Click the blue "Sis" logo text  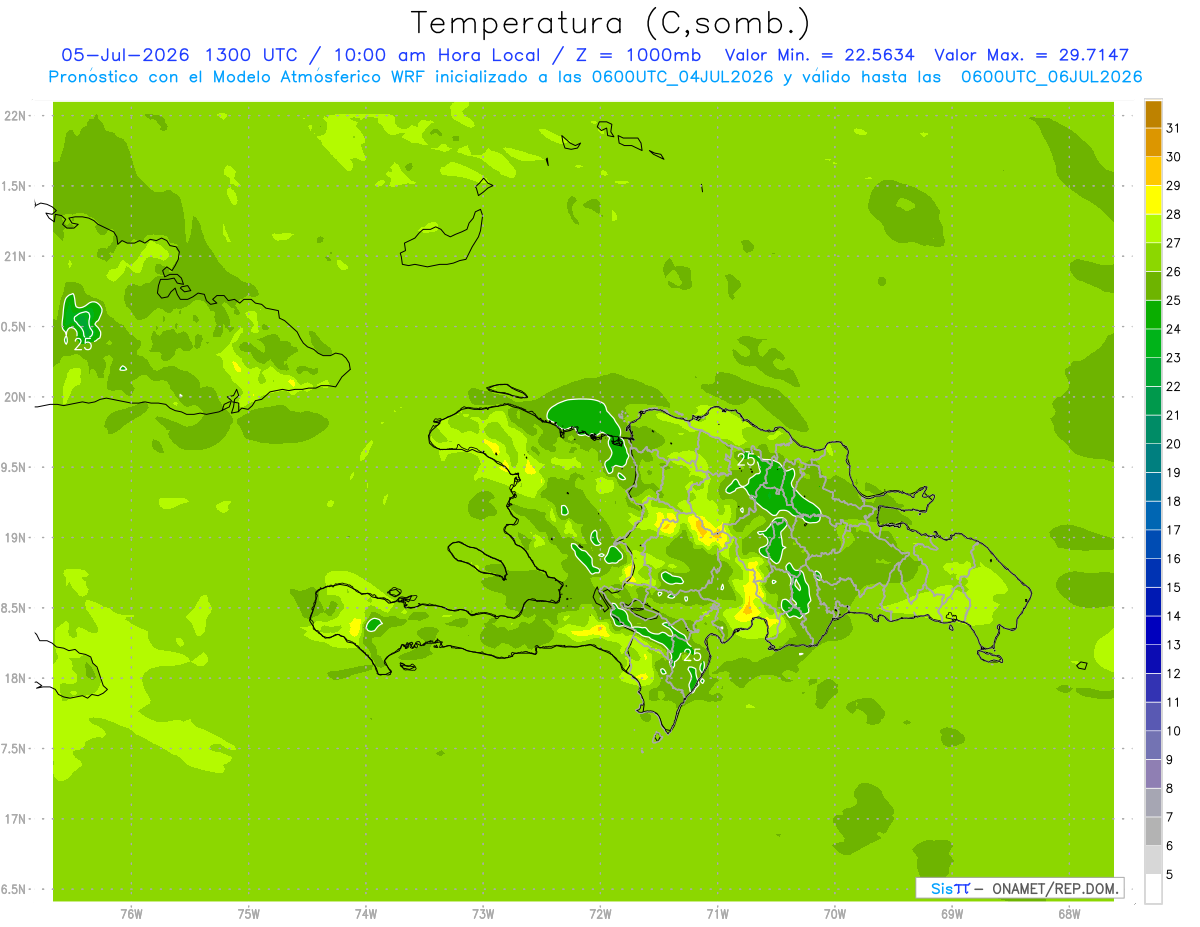point(941,888)
